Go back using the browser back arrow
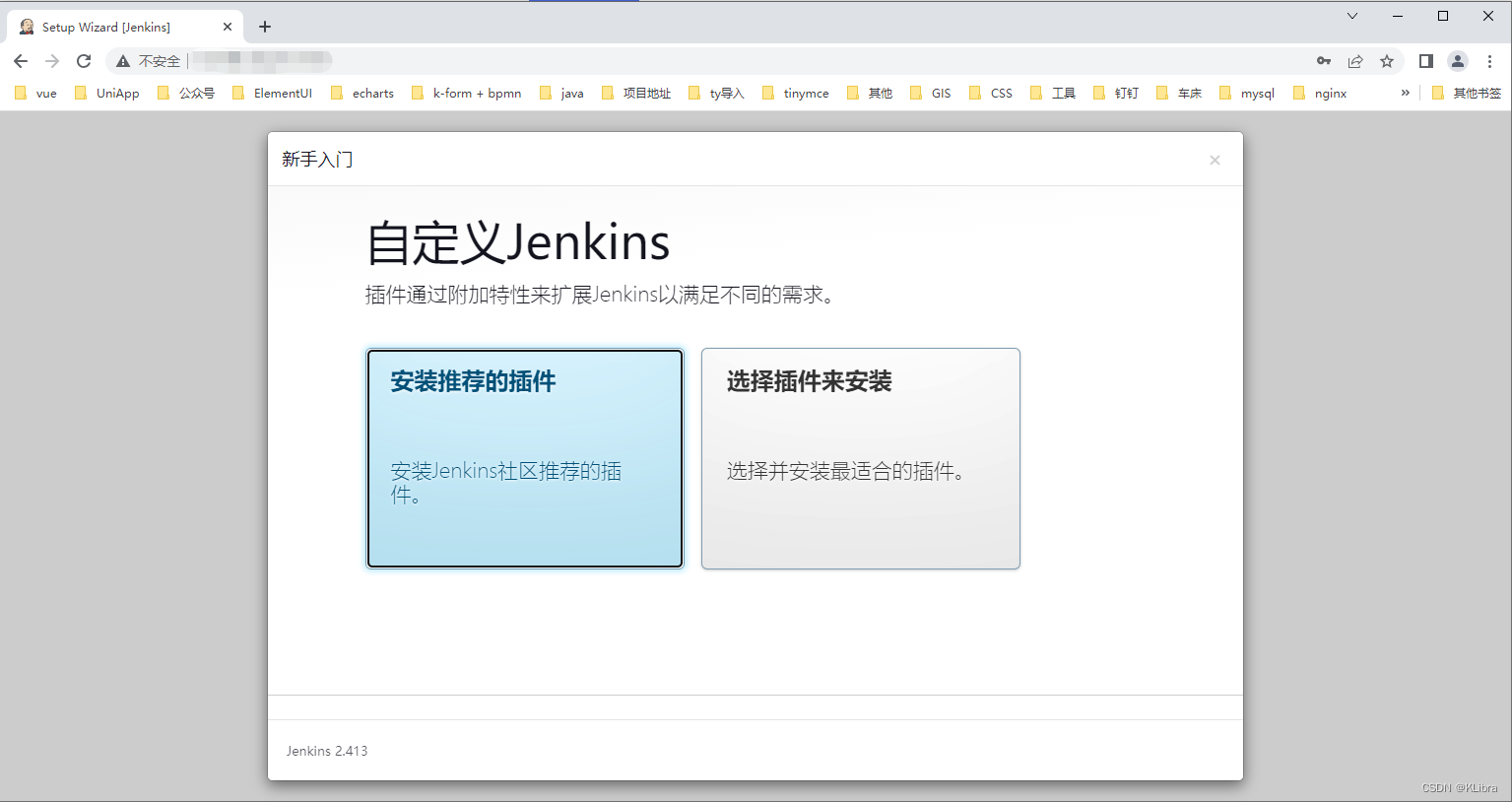 tap(21, 61)
